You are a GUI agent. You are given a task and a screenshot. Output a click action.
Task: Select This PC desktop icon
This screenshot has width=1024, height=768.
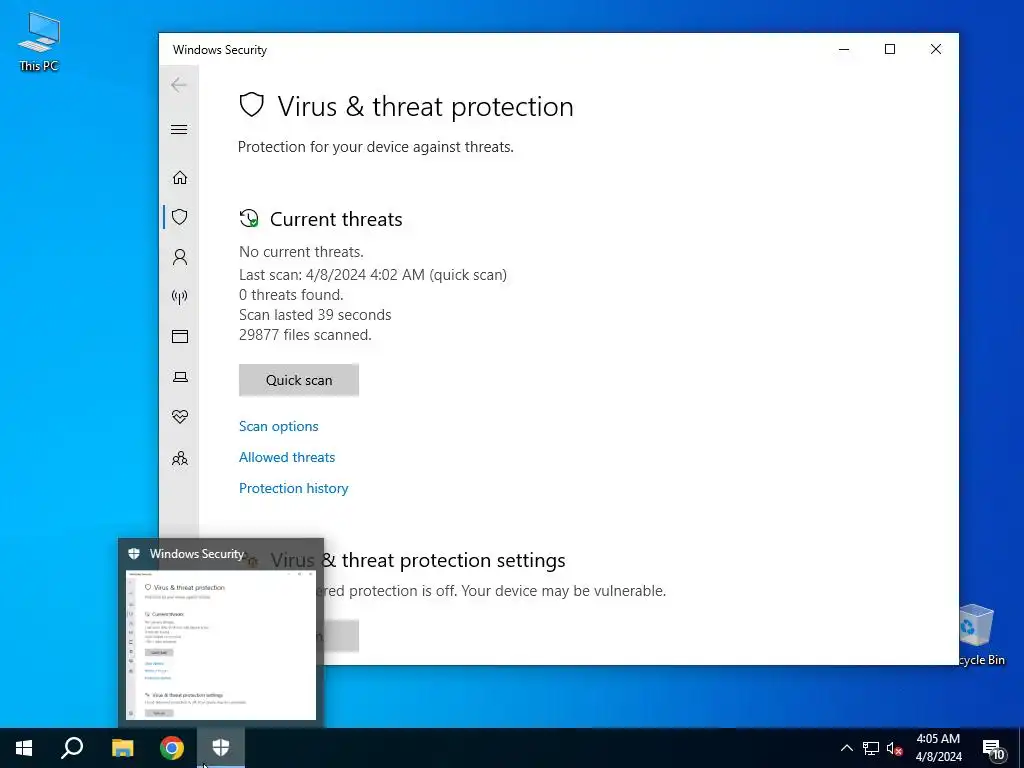tap(39, 42)
